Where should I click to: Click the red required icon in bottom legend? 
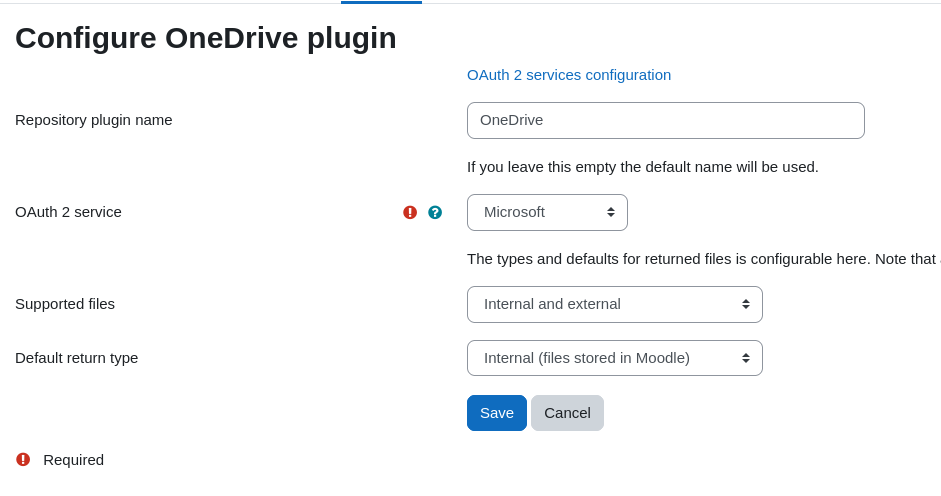click(x=23, y=459)
